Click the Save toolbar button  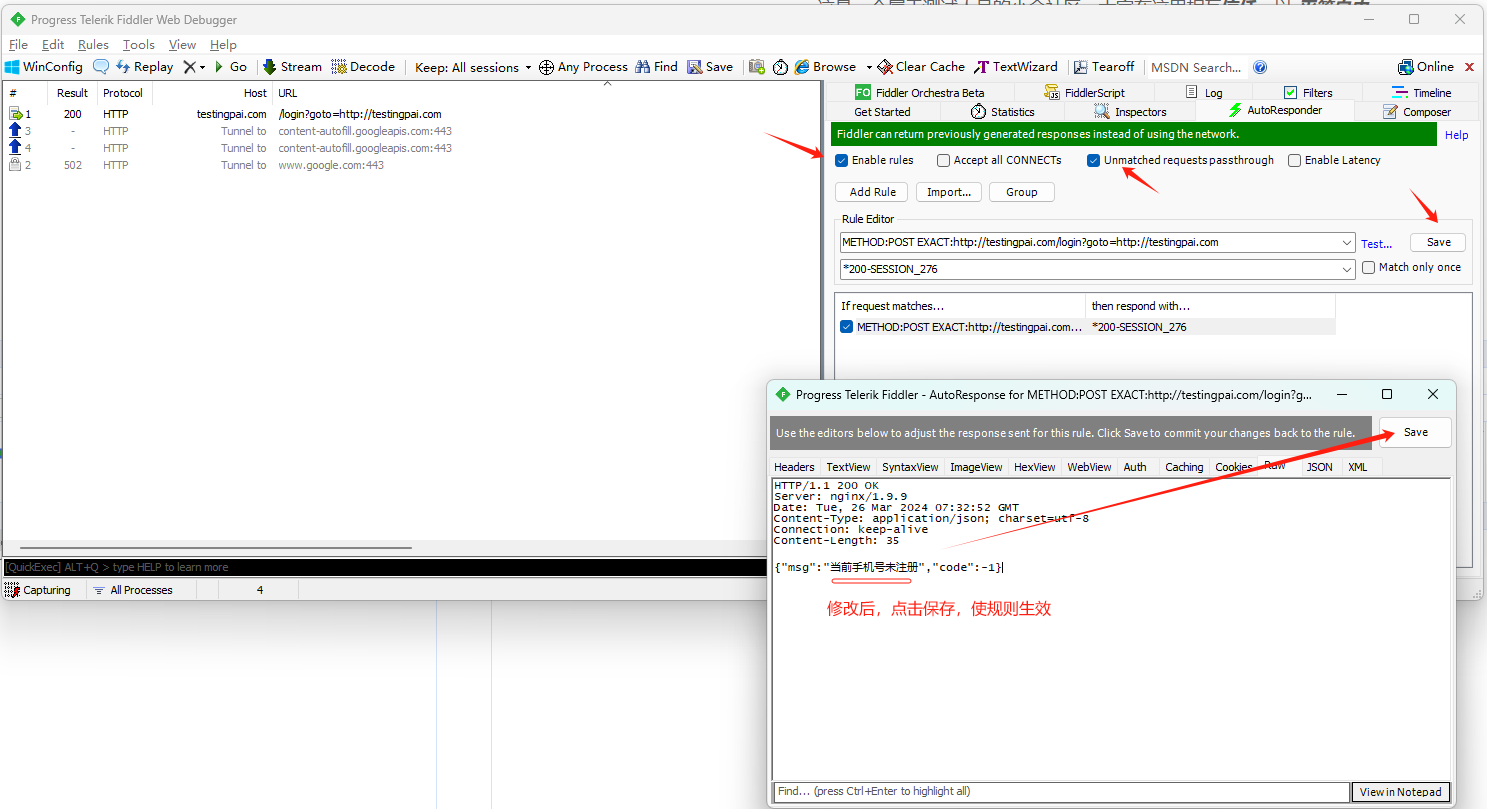point(710,67)
